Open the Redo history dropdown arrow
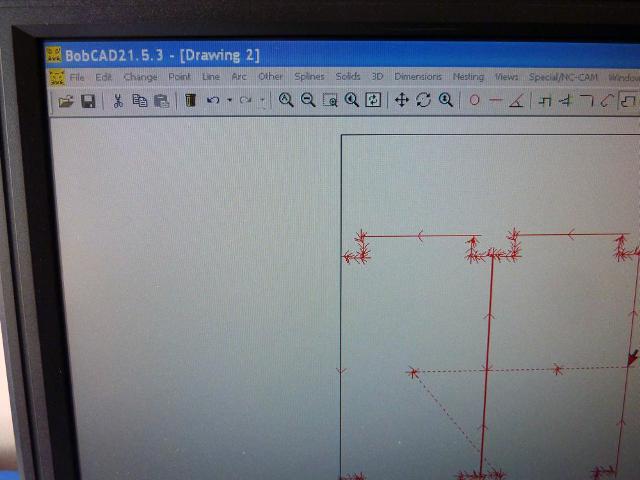 [x=262, y=100]
